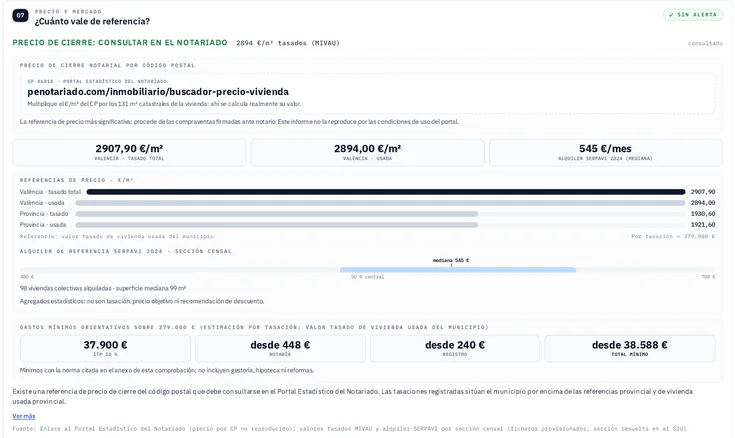
Task: Select the 545 €/mes alquiler SERPAVI card
Action: (x=606, y=152)
